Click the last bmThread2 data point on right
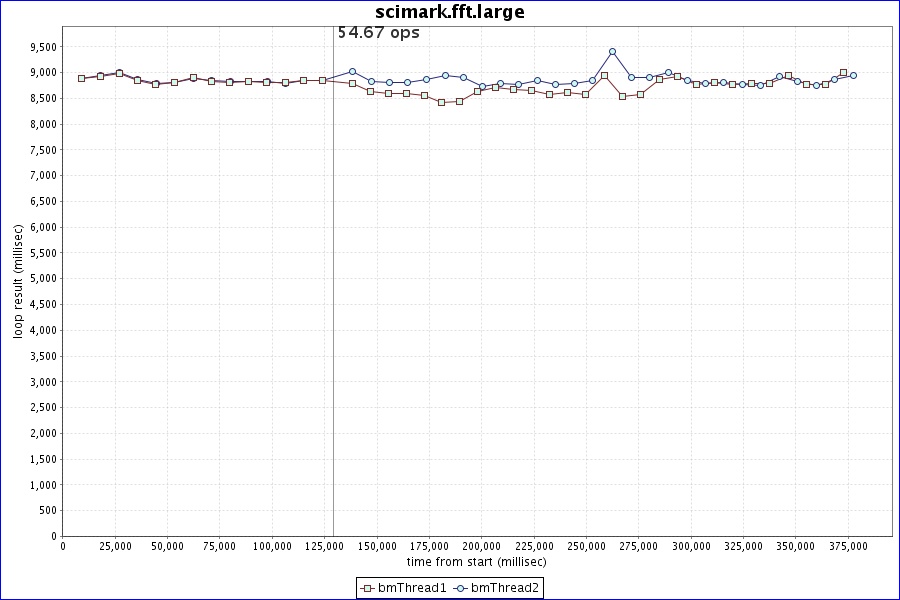Viewport: 900px width, 600px height. 853,75
